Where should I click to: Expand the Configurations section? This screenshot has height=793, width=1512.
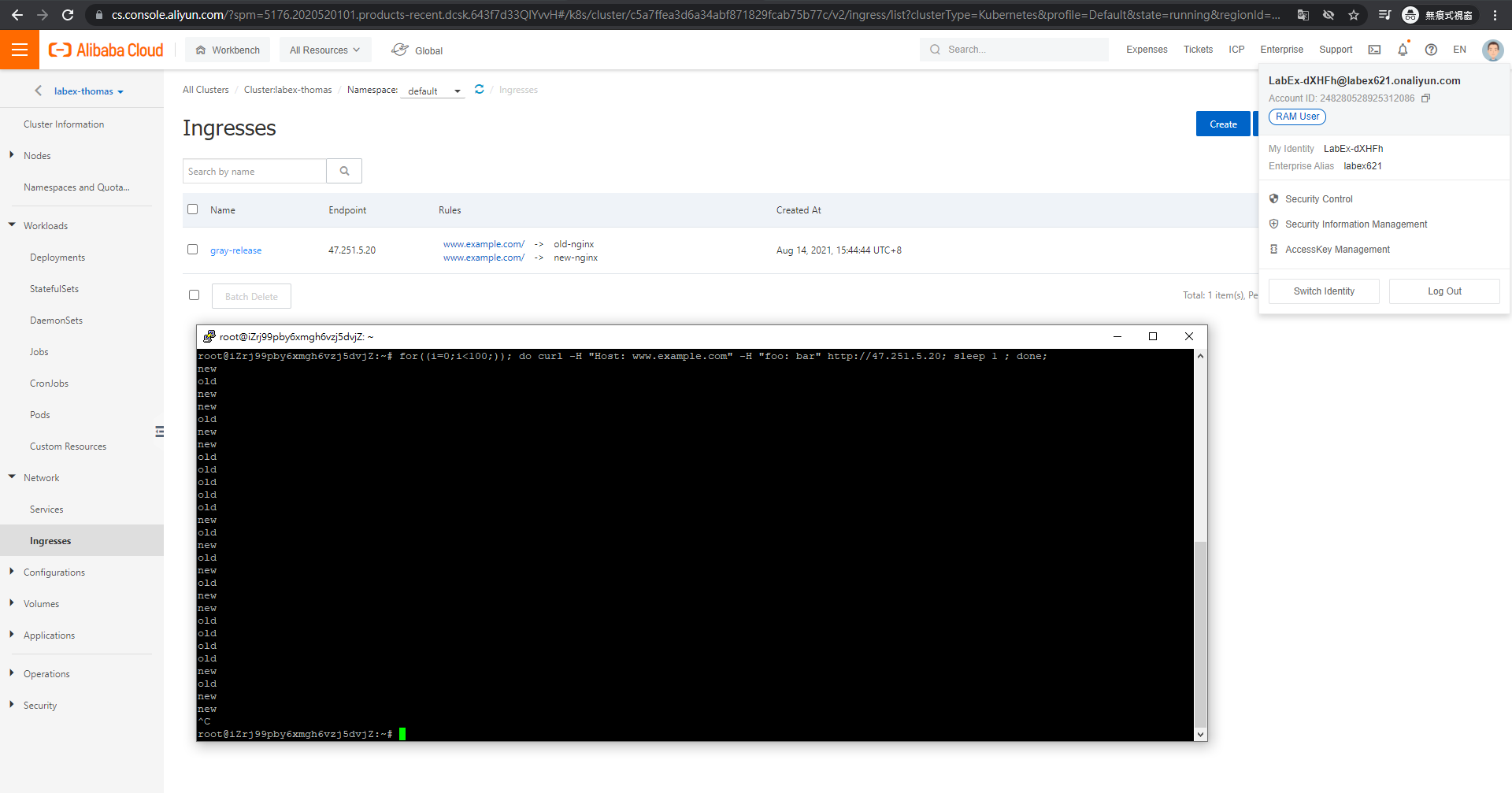point(55,572)
